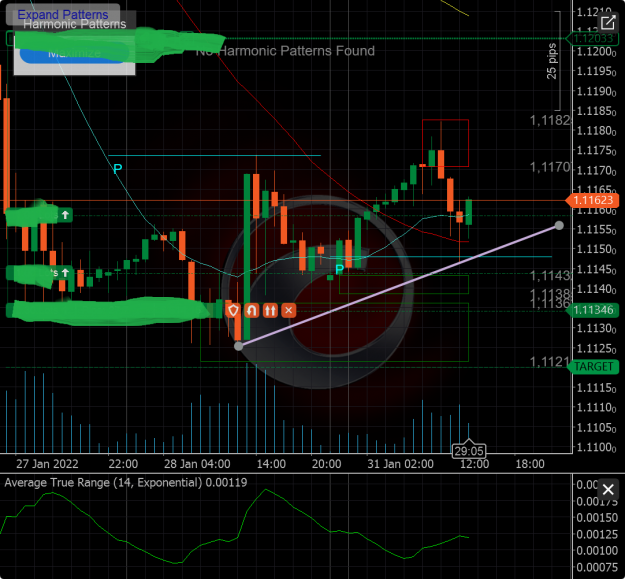Viewport: 625px width, 579px height.
Task: Click the 1,1170 price level label
Action: pos(550,167)
